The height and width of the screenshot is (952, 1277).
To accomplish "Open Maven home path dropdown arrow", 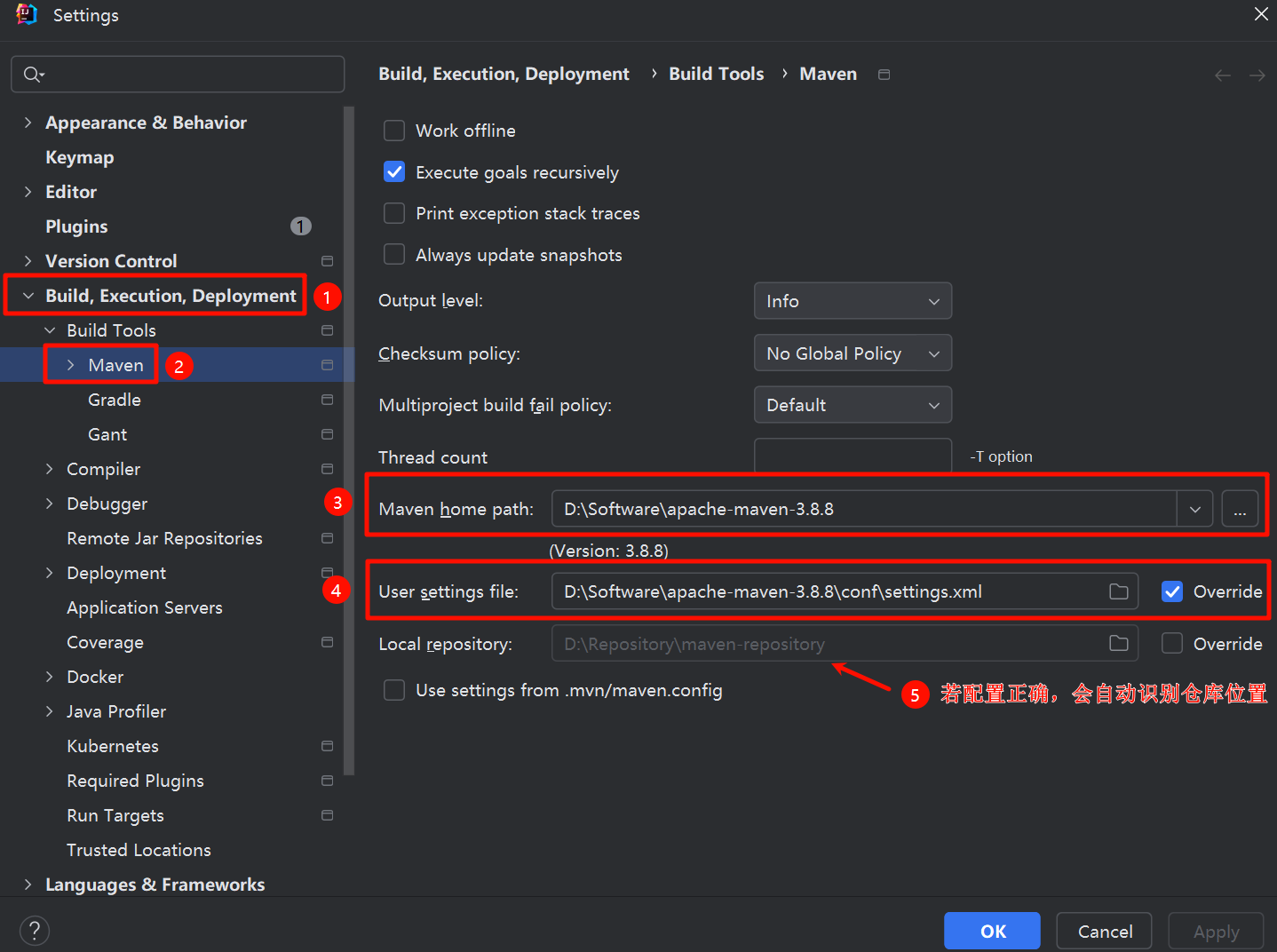I will click(x=1195, y=509).
